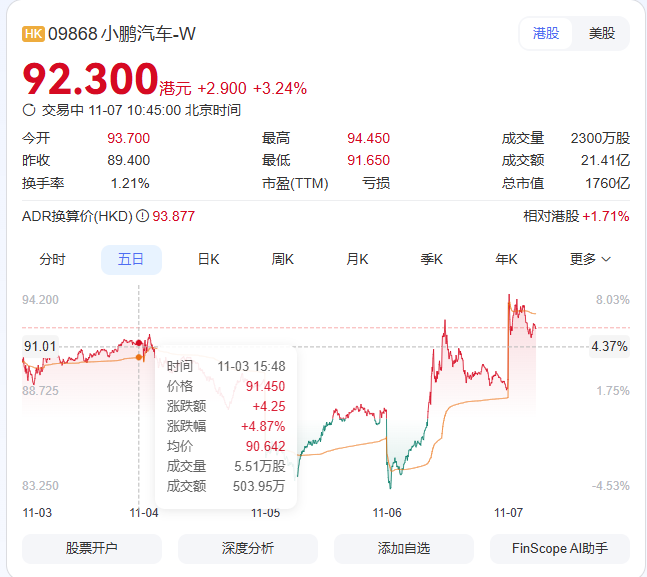
Task: Select the 五日 chart tab
Action: tap(131, 260)
